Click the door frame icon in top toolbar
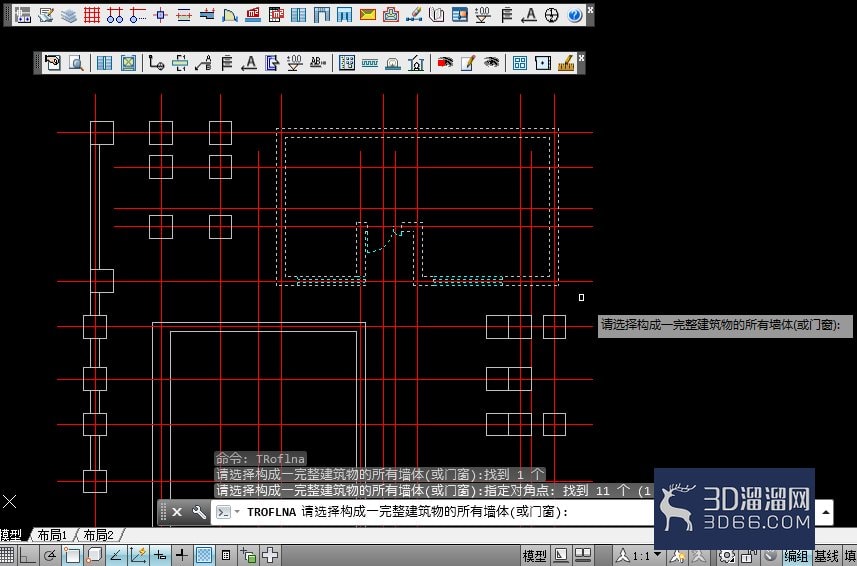 tap(321, 15)
